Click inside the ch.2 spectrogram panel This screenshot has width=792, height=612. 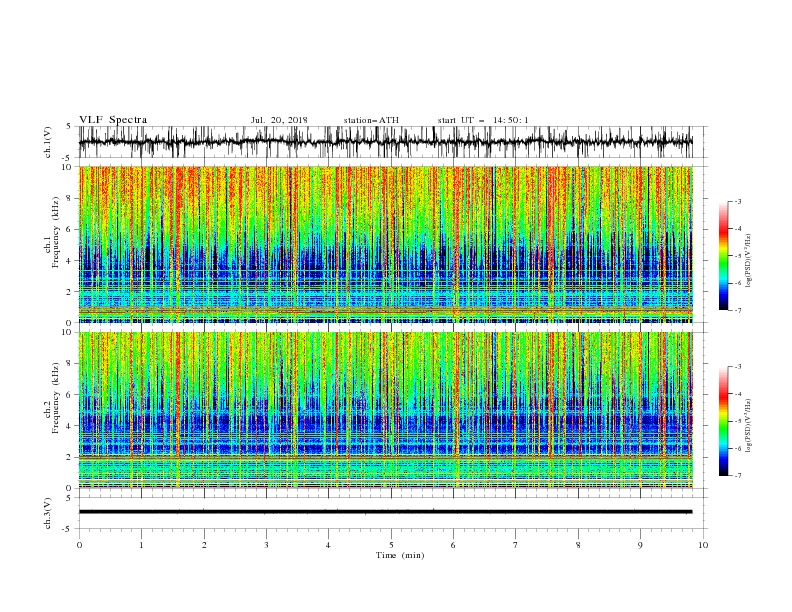pos(386,410)
